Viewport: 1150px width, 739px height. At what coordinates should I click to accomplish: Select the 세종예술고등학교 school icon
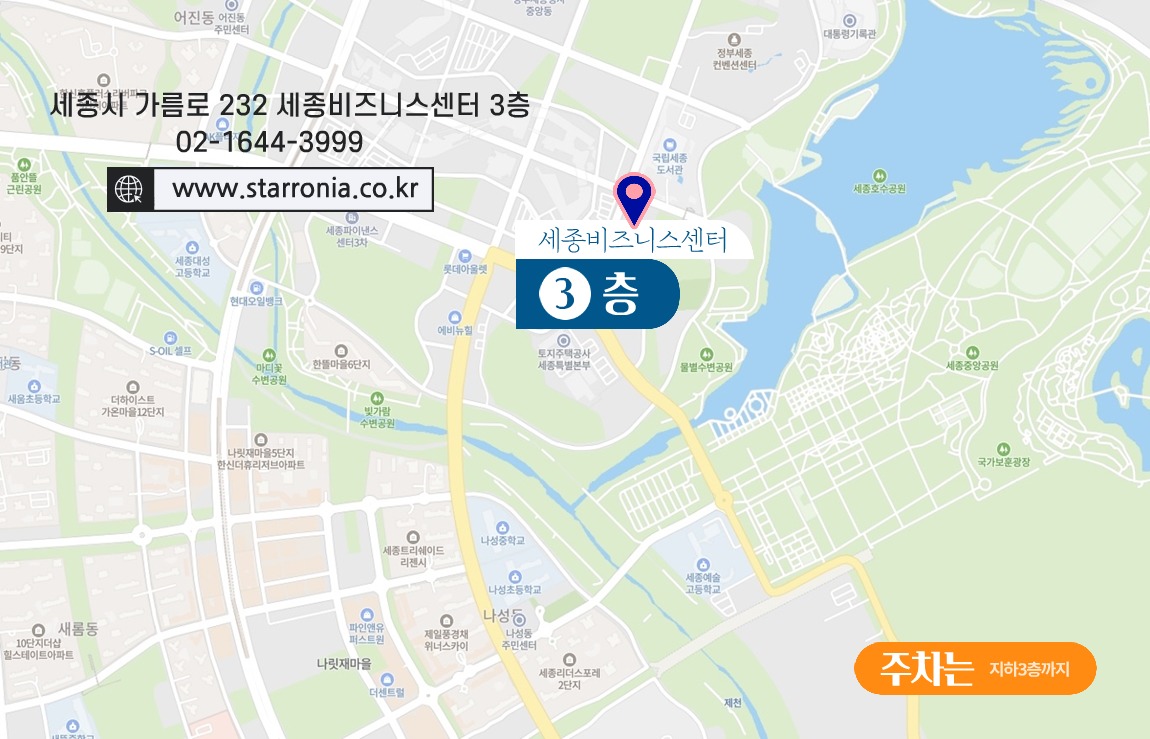click(703, 565)
